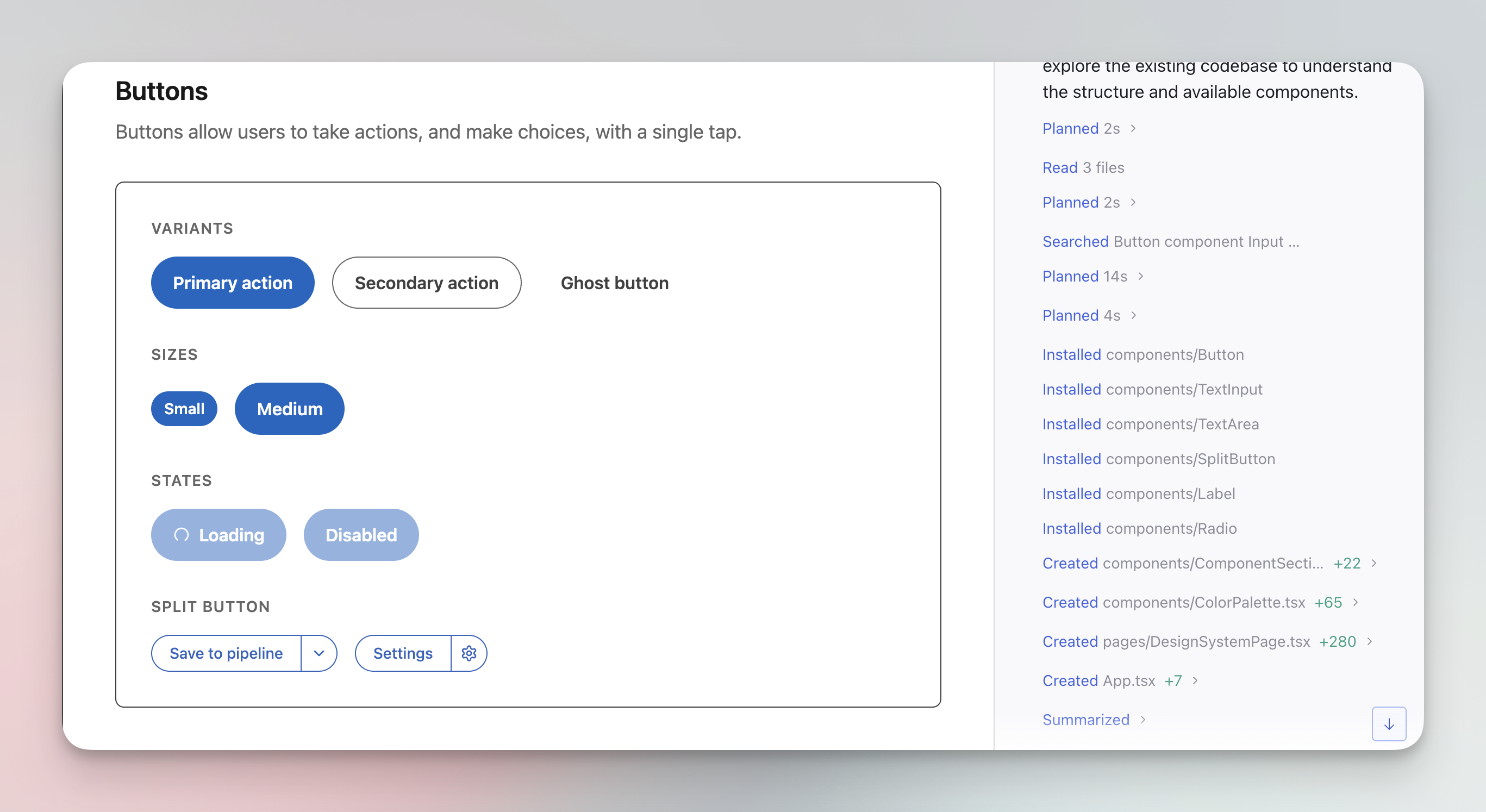Open the Save to pipeline dropdown chevron
The height and width of the screenshot is (812, 1486).
[x=319, y=653]
